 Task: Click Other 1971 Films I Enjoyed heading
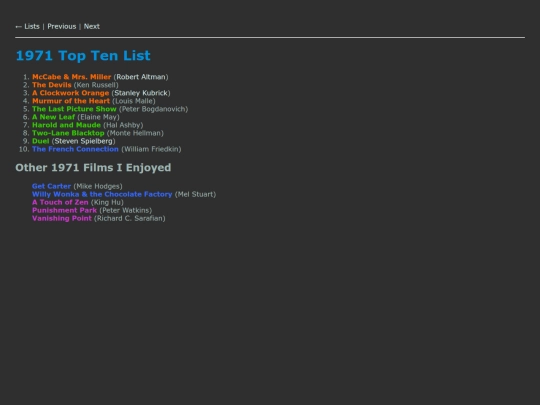pos(93,168)
